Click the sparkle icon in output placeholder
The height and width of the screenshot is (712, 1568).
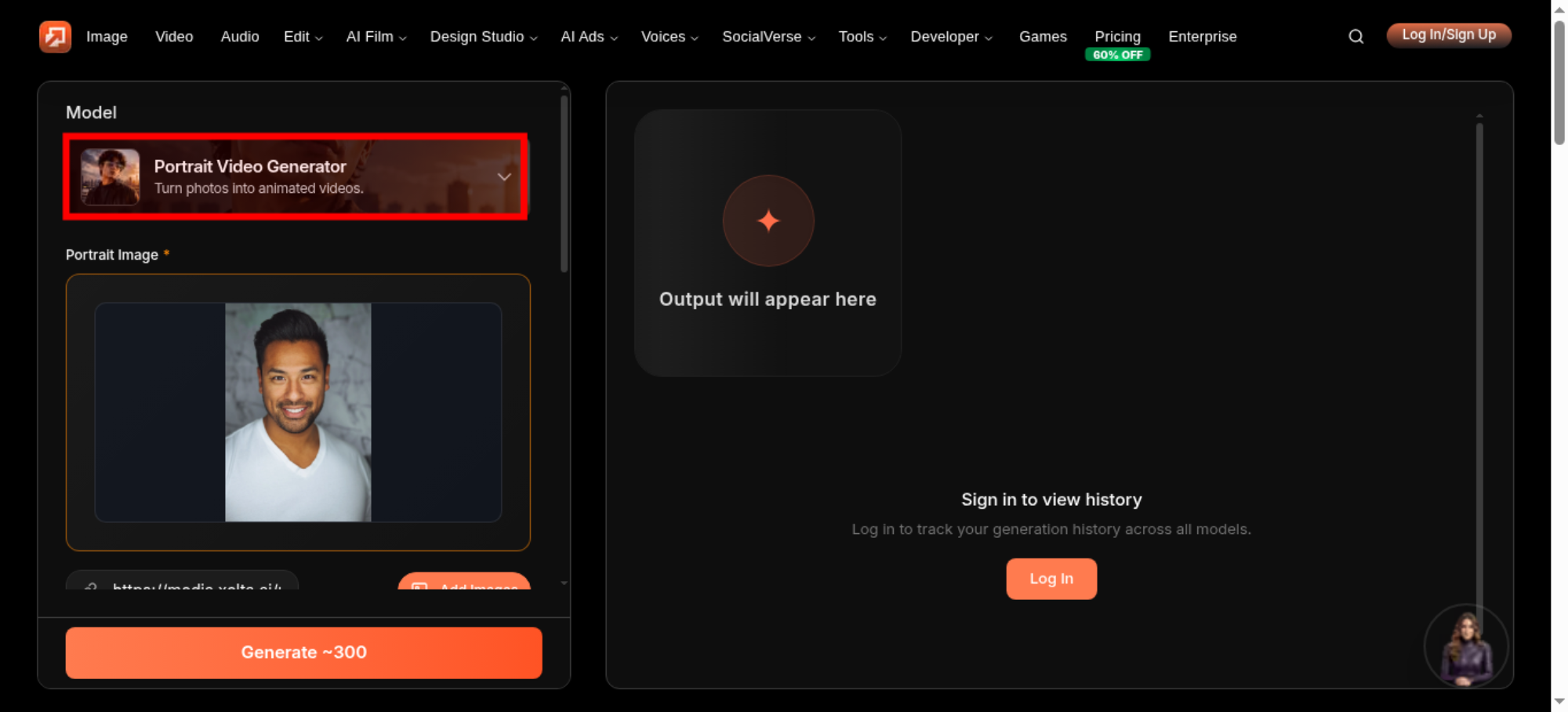pyautogui.click(x=768, y=220)
